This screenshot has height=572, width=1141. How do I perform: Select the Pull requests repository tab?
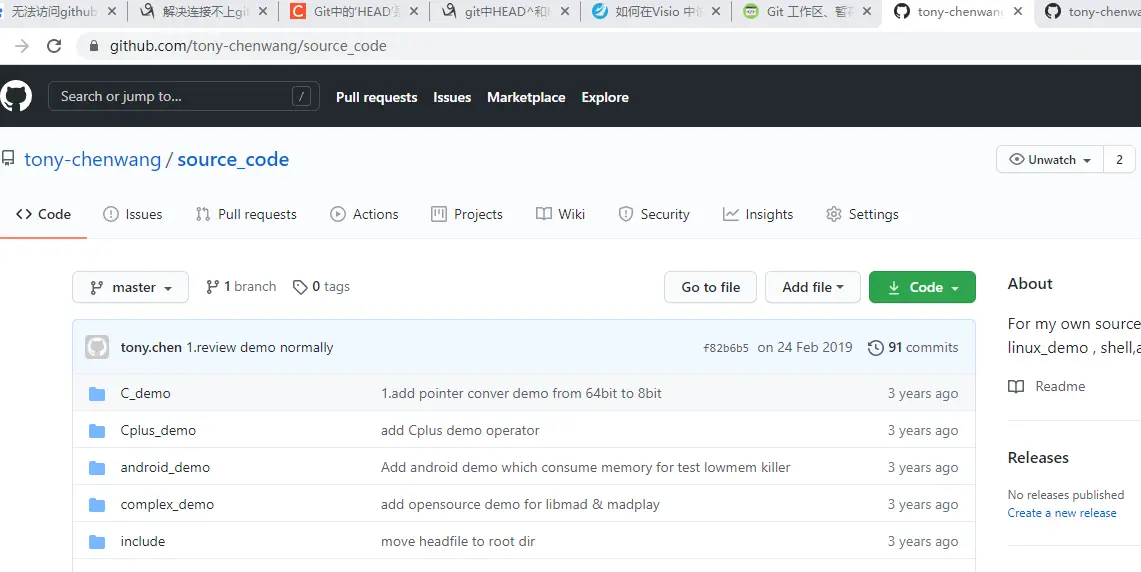(246, 214)
